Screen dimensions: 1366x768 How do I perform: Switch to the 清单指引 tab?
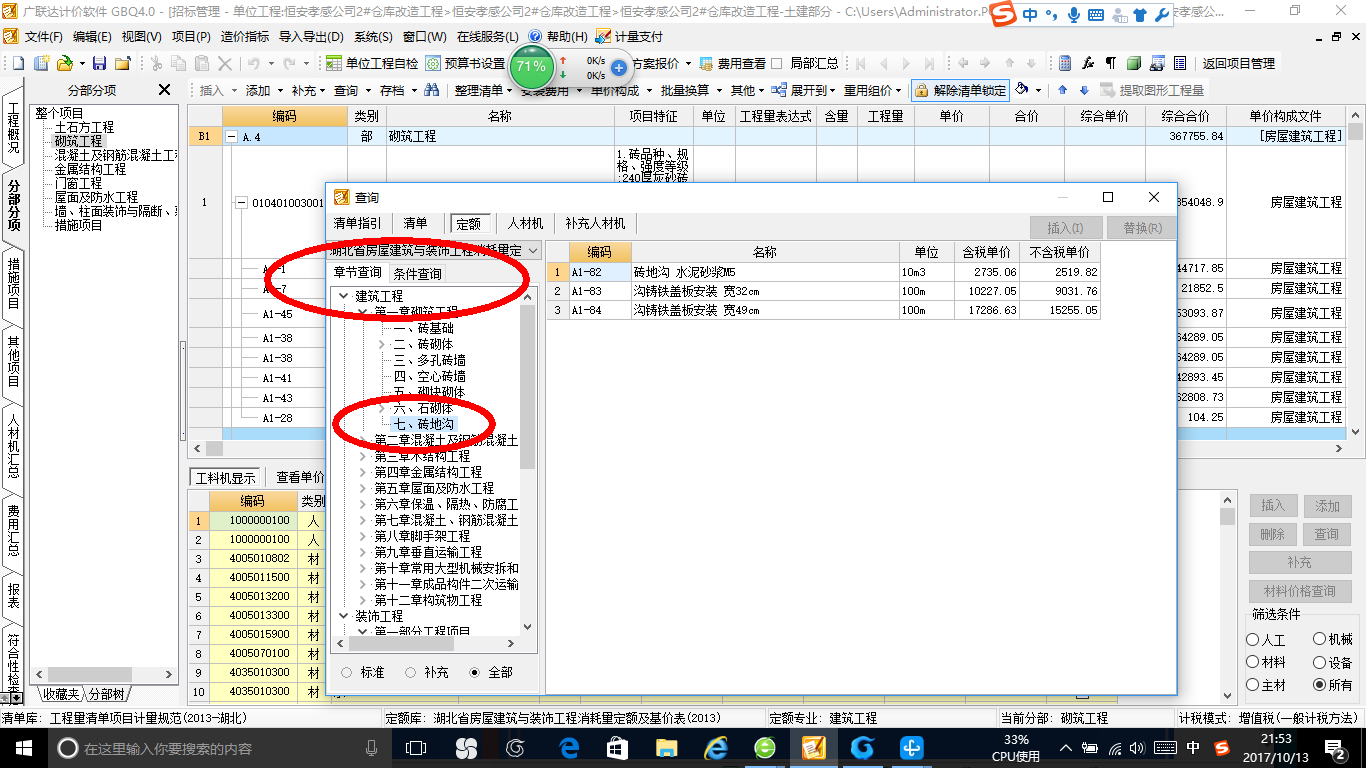tap(357, 223)
